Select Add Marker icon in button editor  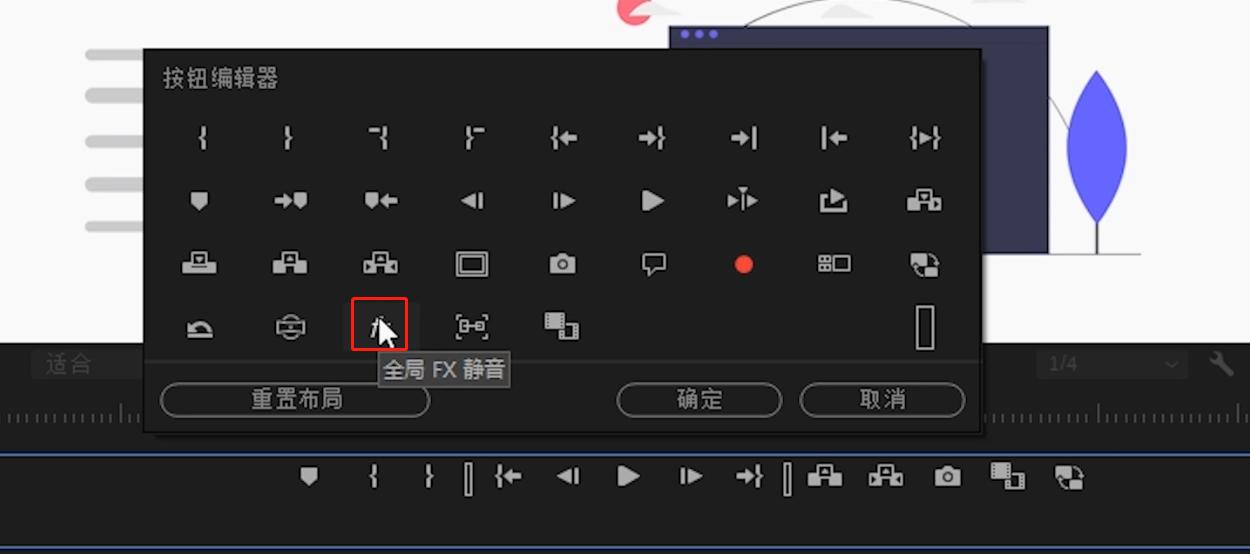click(x=200, y=201)
